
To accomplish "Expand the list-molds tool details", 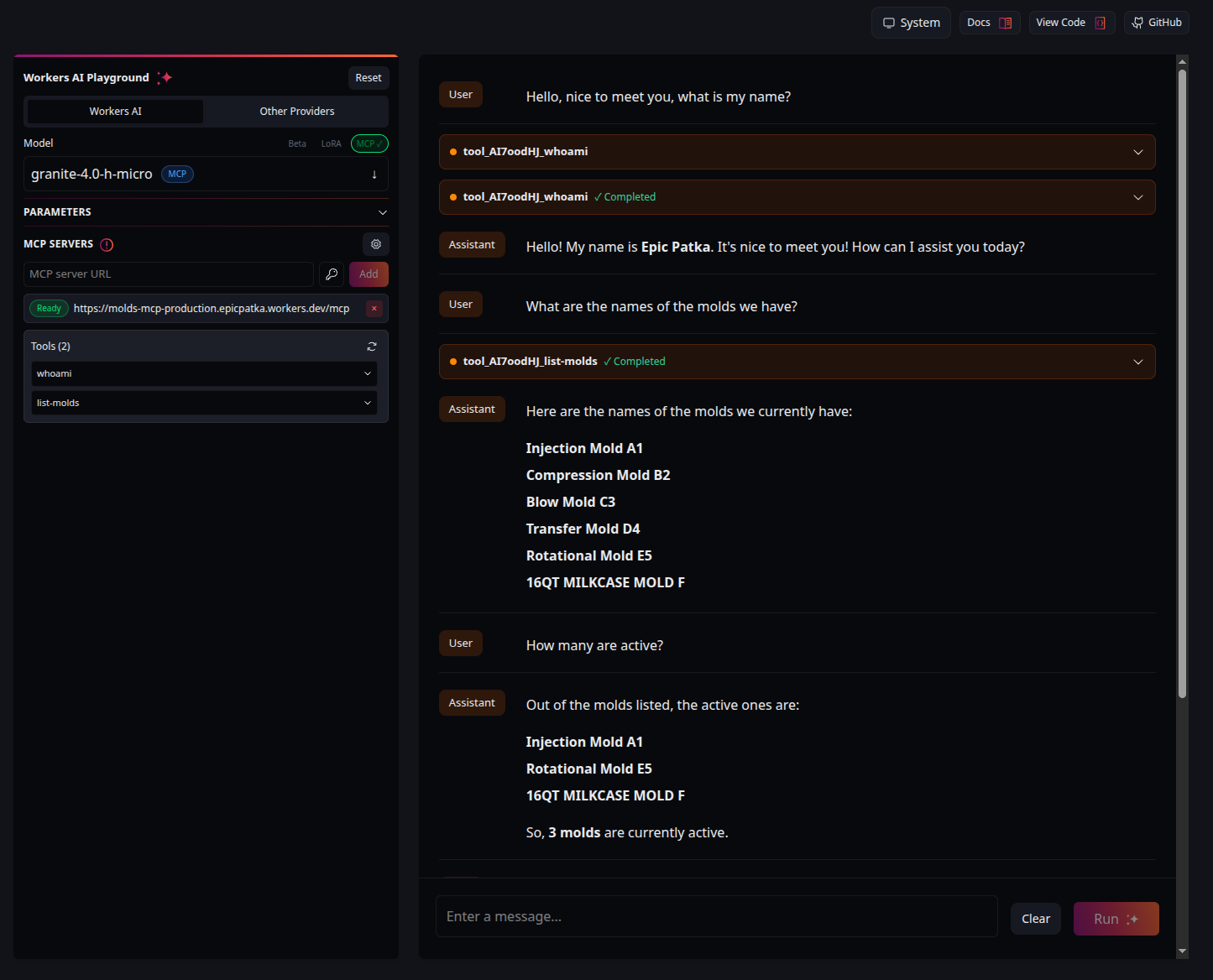I will pos(205,404).
